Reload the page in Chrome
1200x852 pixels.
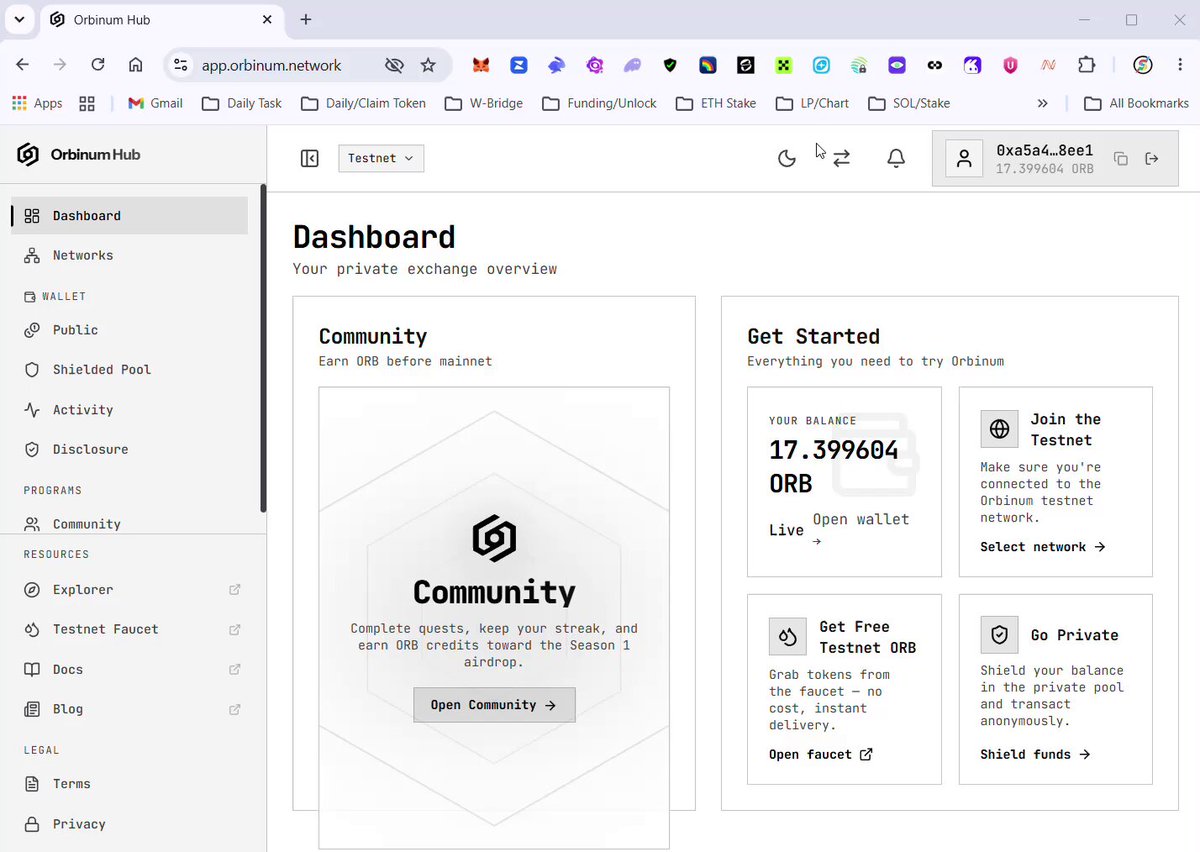point(98,65)
